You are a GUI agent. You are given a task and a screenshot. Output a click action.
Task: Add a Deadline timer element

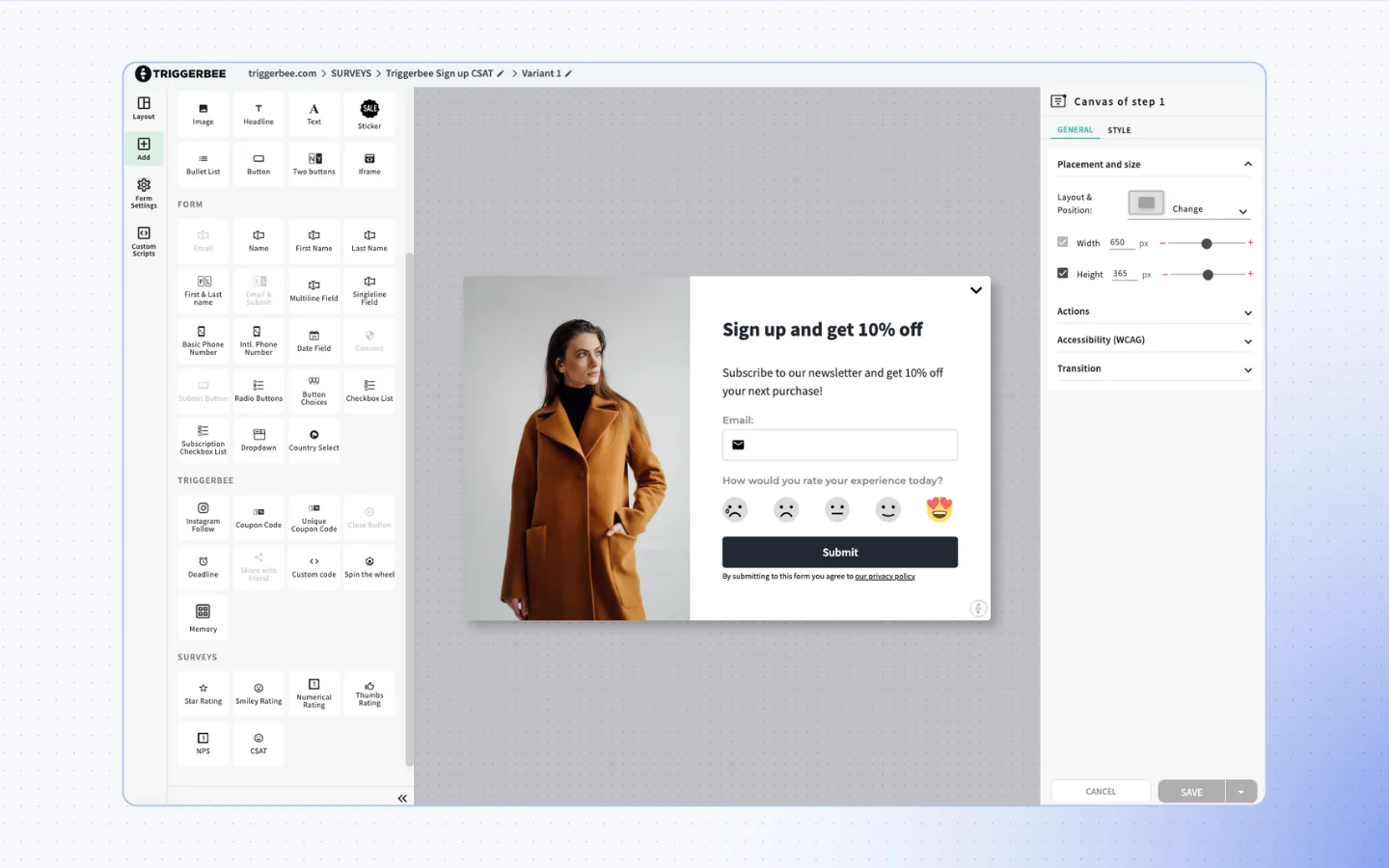(x=203, y=567)
